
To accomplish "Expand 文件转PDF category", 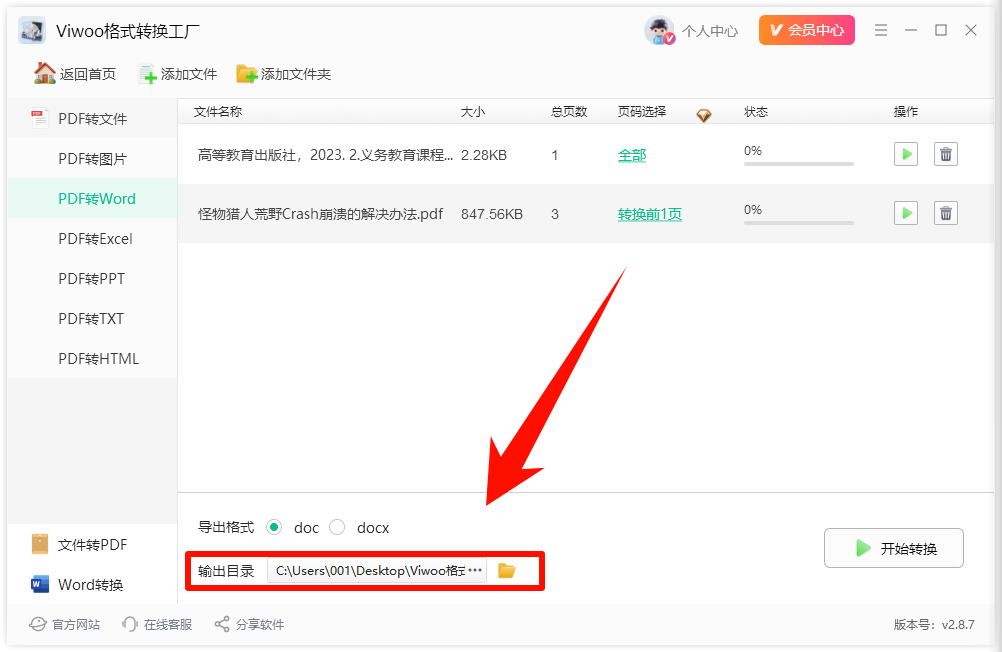I will coord(92,545).
